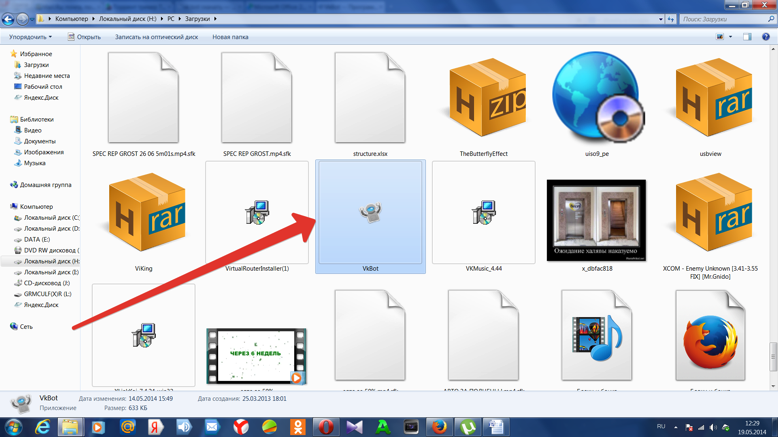Screen dimensions: 778x437
Task: Open Рабочий стол in sidebar
Action: point(43,86)
